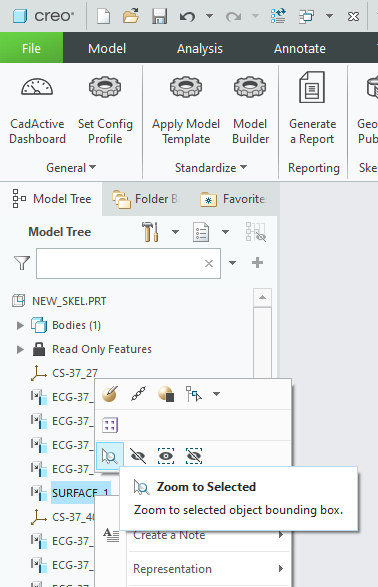Switch to the Annotate ribbon tab
The height and width of the screenshot is (587, 378).
coord(300,48)
